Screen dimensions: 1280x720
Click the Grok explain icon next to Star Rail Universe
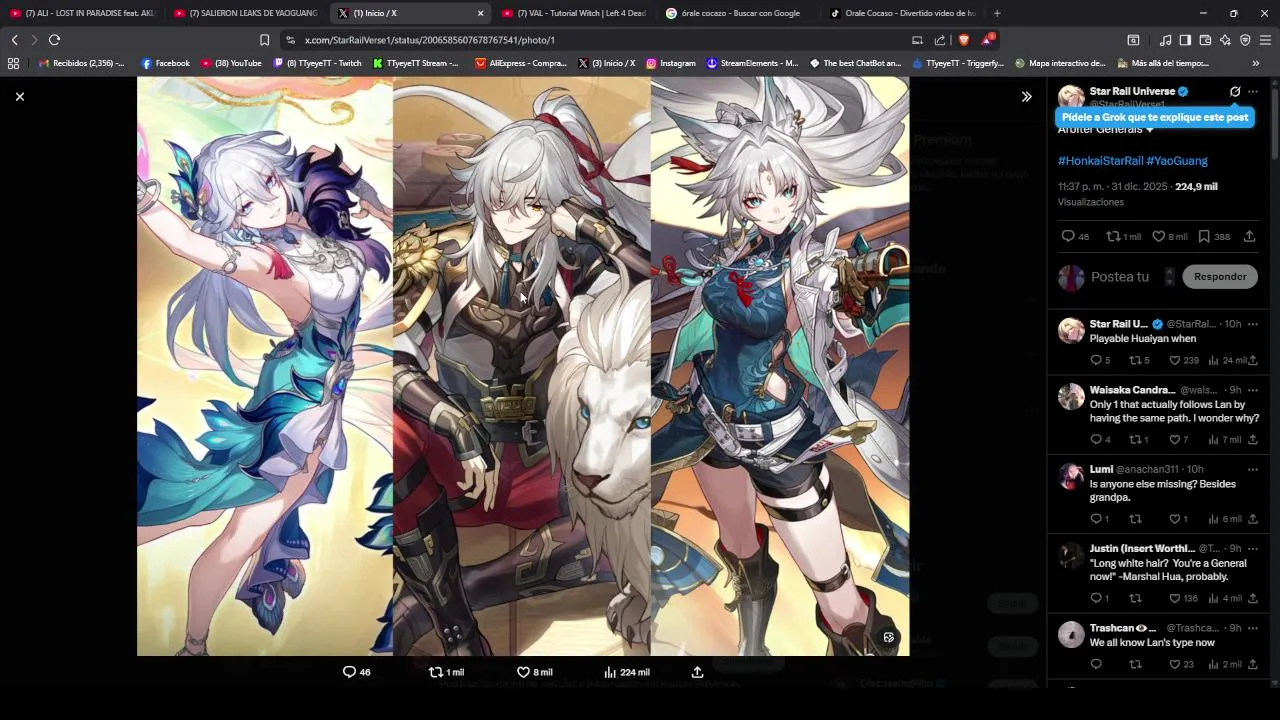pos(1235,92)
